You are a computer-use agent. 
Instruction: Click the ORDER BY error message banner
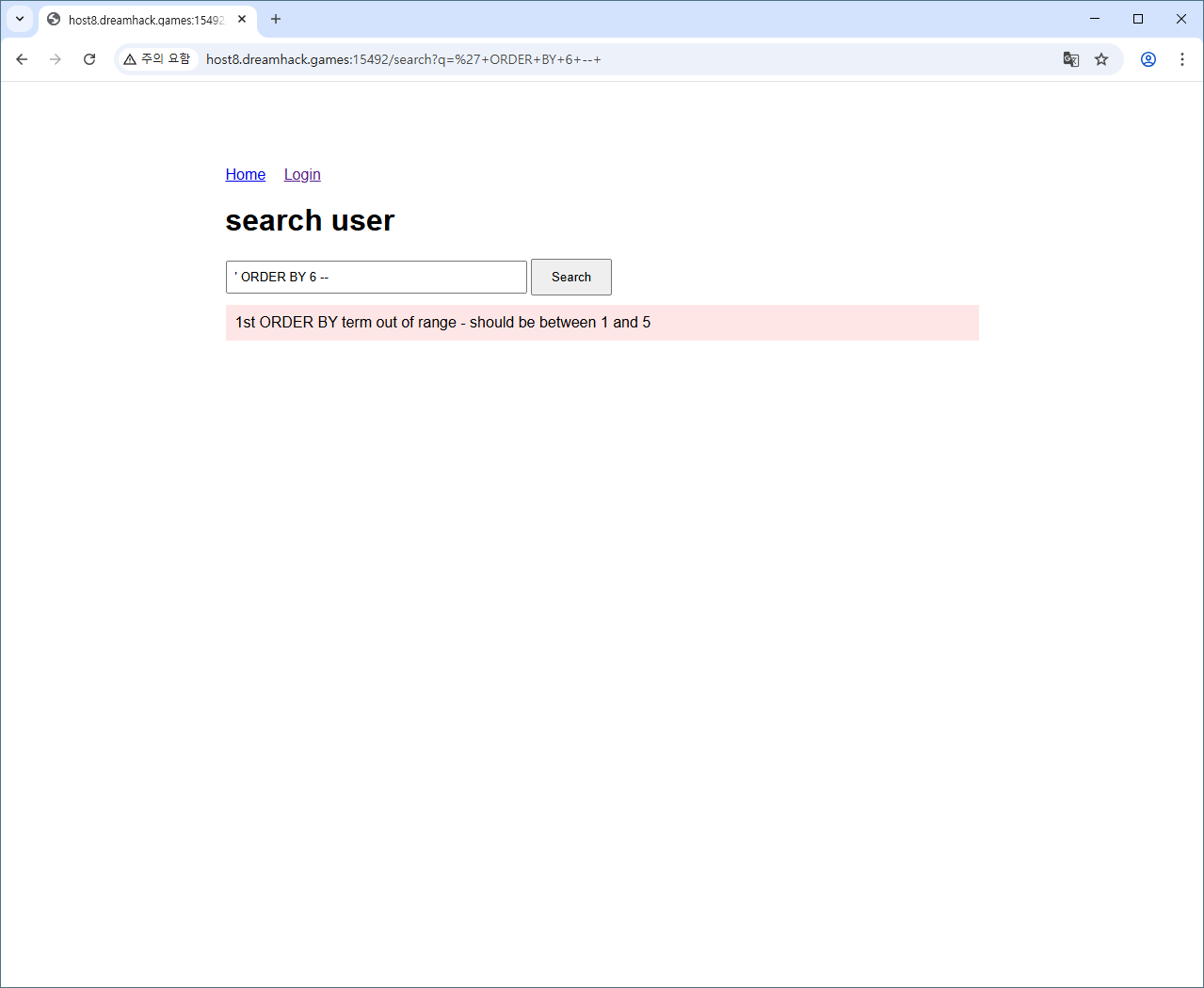(x=602, y=323)
